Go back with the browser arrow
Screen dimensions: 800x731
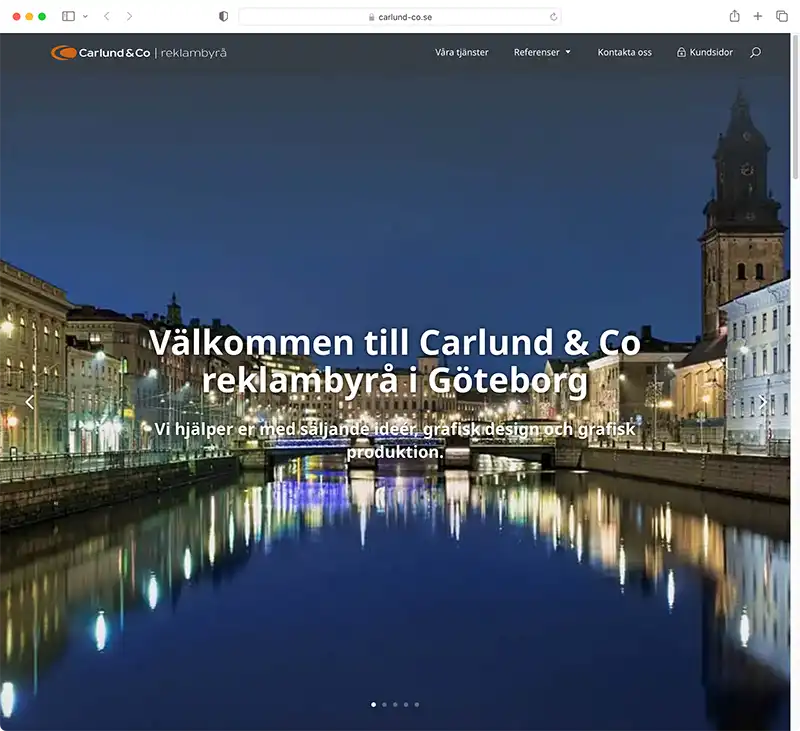pyautogui.click(x=107, y=16)
